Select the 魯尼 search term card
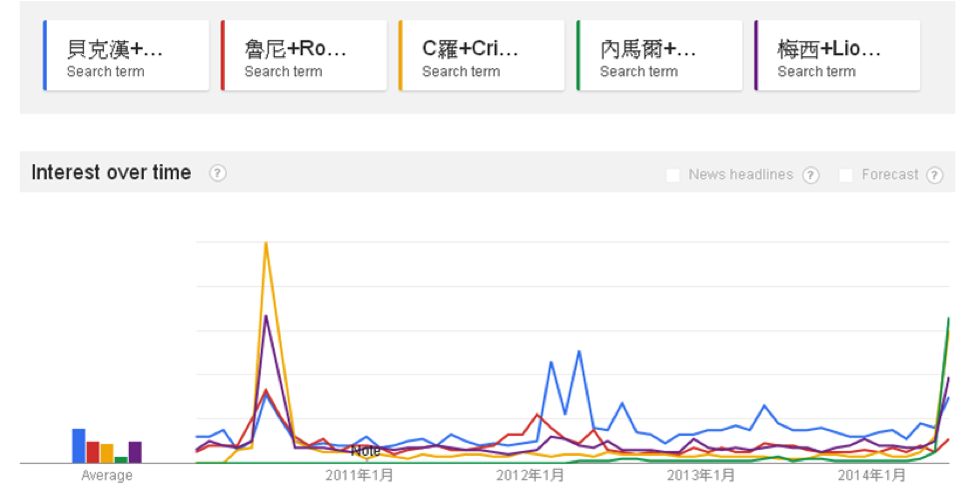The image size is (975, 498). coord(304,56)
